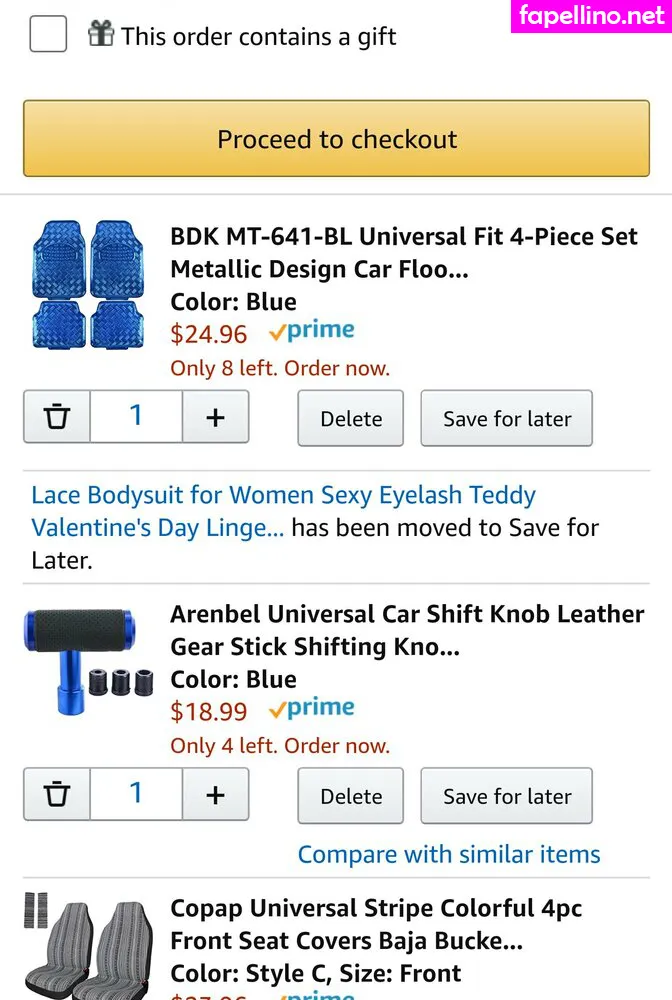Check the 'This order contains a gift' checkbox
Screen dimensions: 672x1000
(48, 35)
